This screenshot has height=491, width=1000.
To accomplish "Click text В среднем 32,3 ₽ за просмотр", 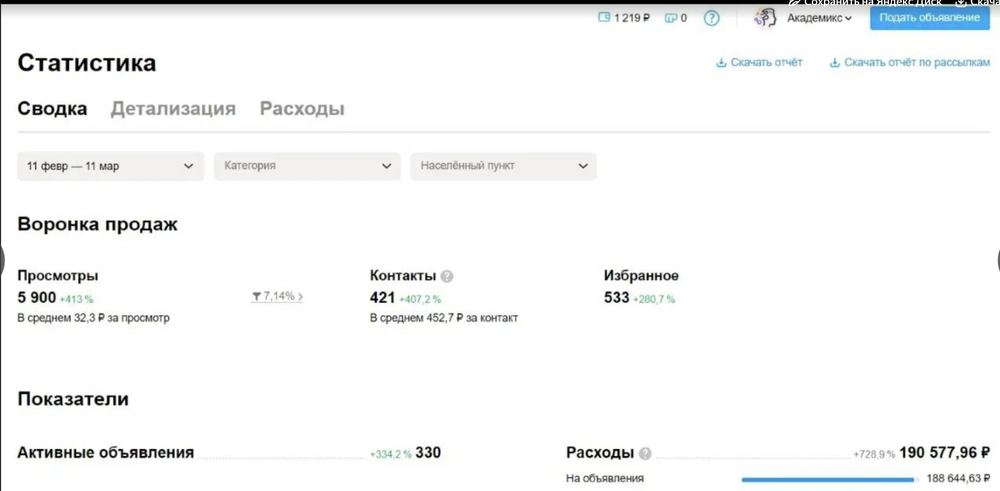I will (93, 318).
